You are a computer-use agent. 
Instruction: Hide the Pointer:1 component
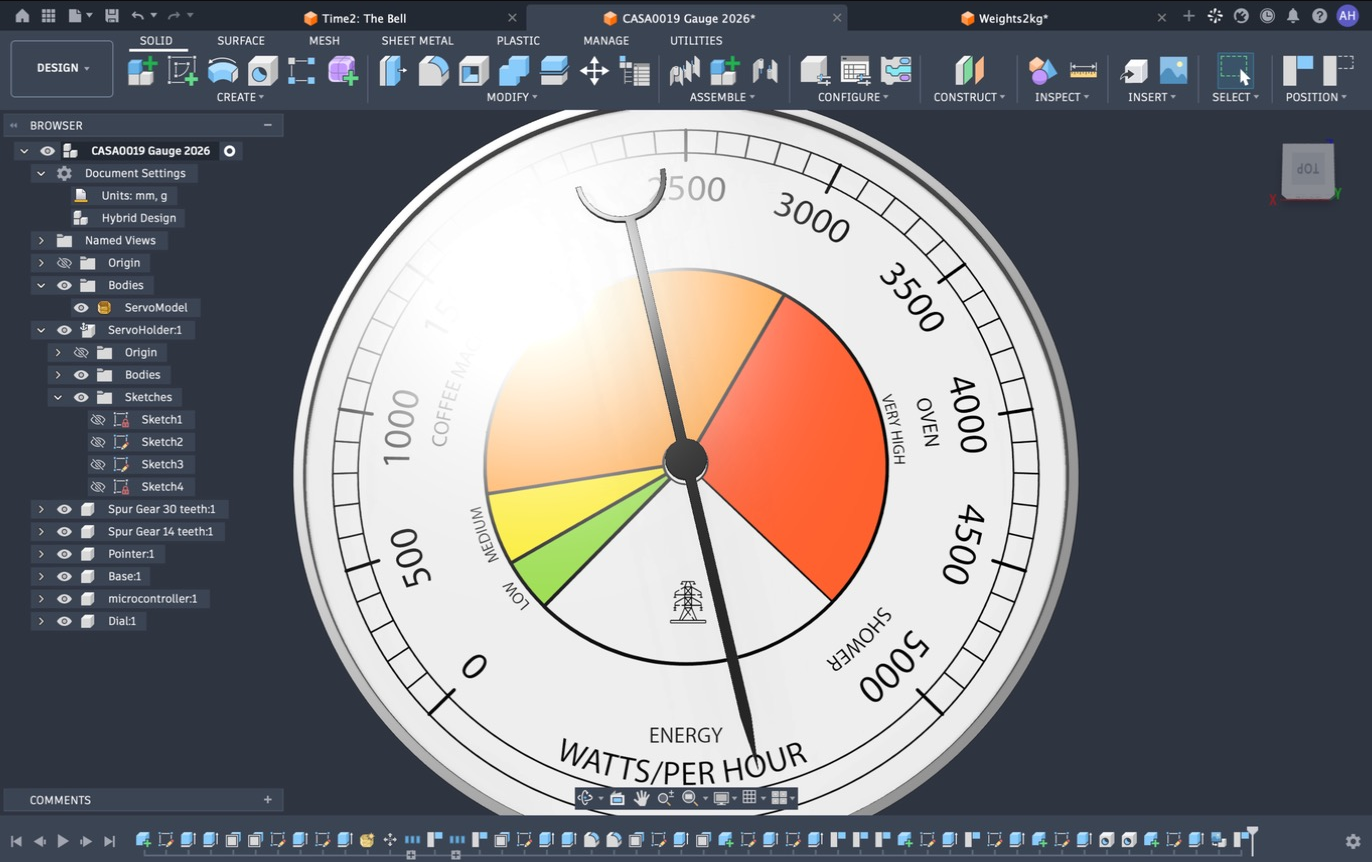[64, 554]
